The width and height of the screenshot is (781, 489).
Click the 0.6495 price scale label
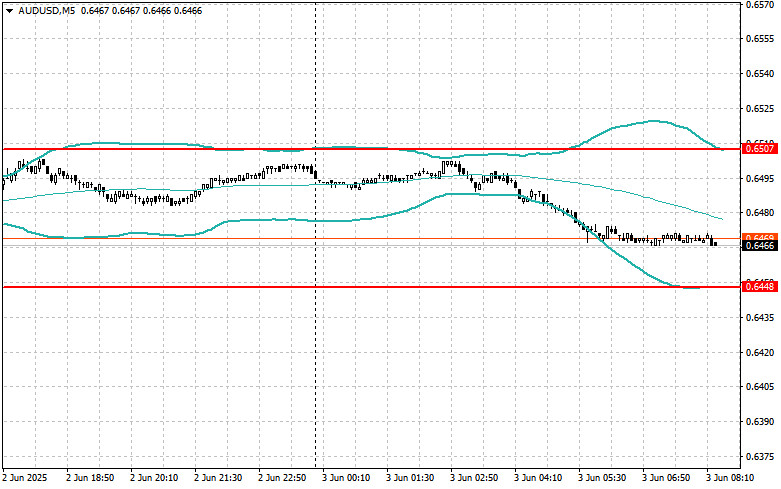tap(760, 178)
